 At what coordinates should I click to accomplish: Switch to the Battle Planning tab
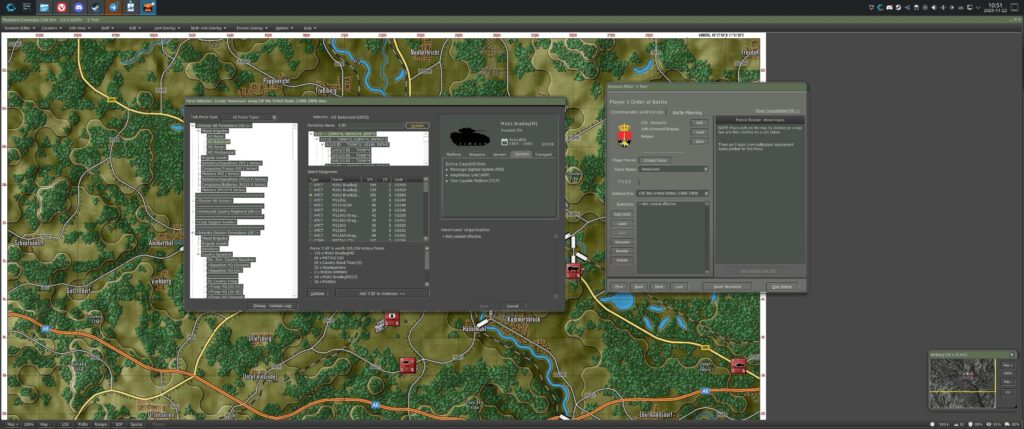686,113
